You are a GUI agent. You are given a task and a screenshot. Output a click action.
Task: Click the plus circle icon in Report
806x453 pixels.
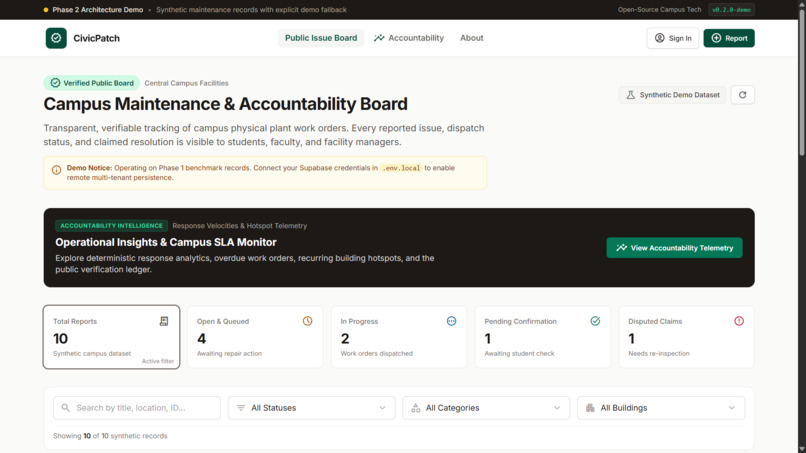click(x=716, y=38)
